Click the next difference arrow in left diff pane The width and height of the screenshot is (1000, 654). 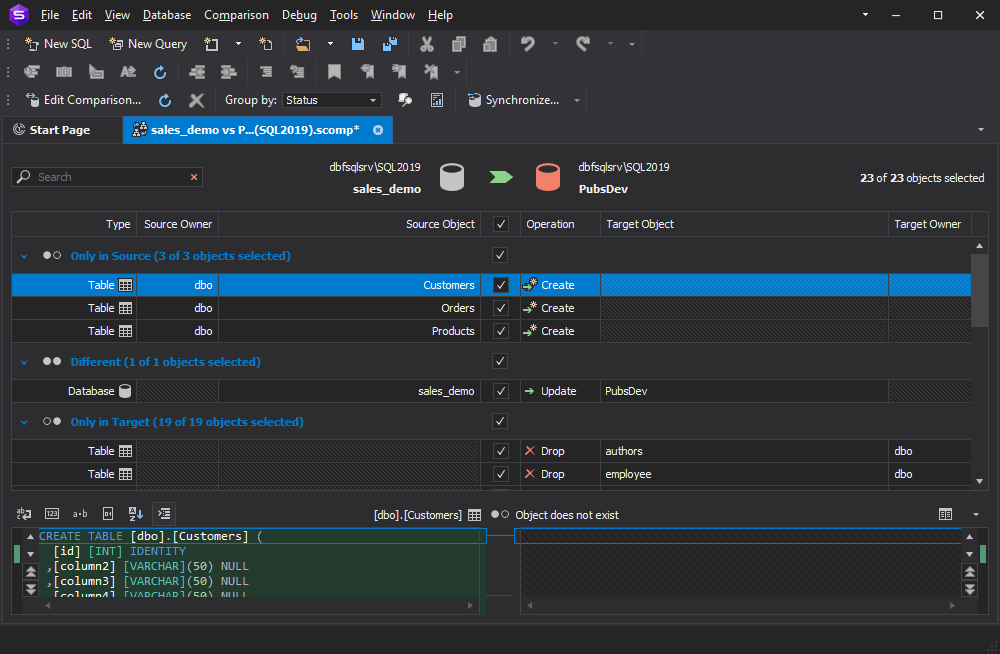pos(31,589)
